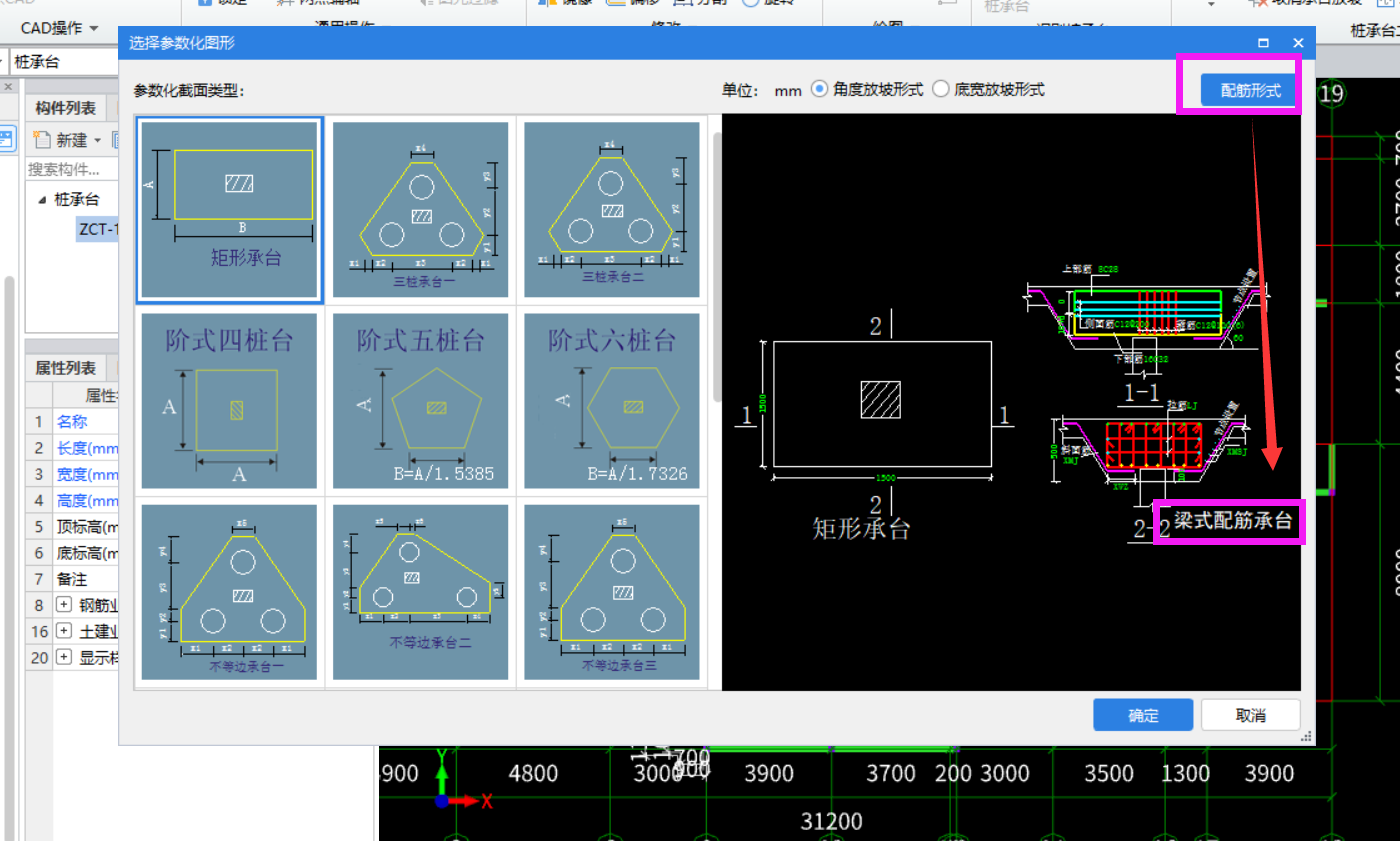This screenshot has width=1400, height=841.
Task: Expand the 钢筋业务 property group in row 8
Action: tap(64, 605)
